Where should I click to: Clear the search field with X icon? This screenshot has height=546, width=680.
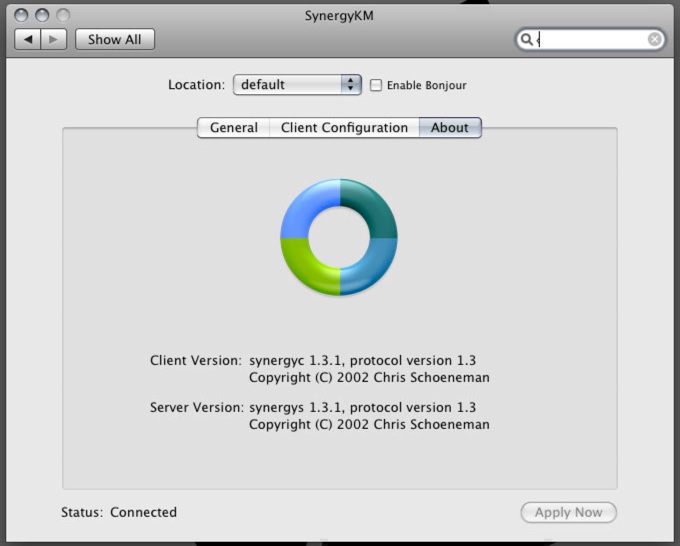point(654,39)
